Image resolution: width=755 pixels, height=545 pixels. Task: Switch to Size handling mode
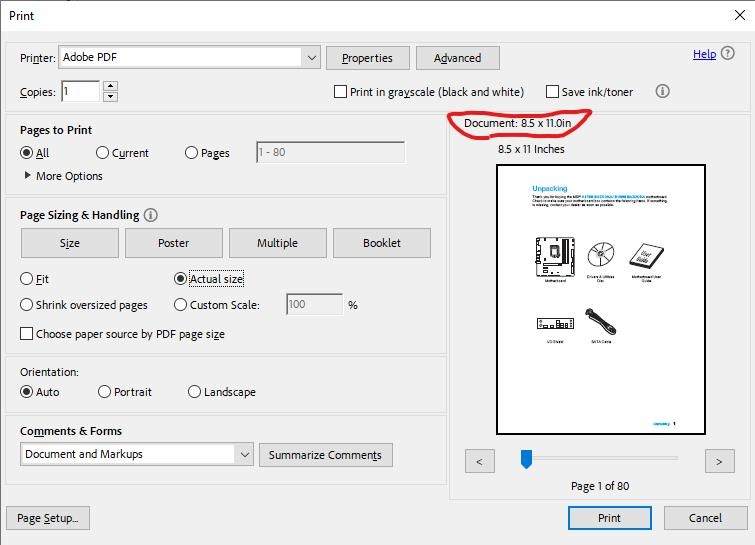pyautogui.click(x=70, y=243)
